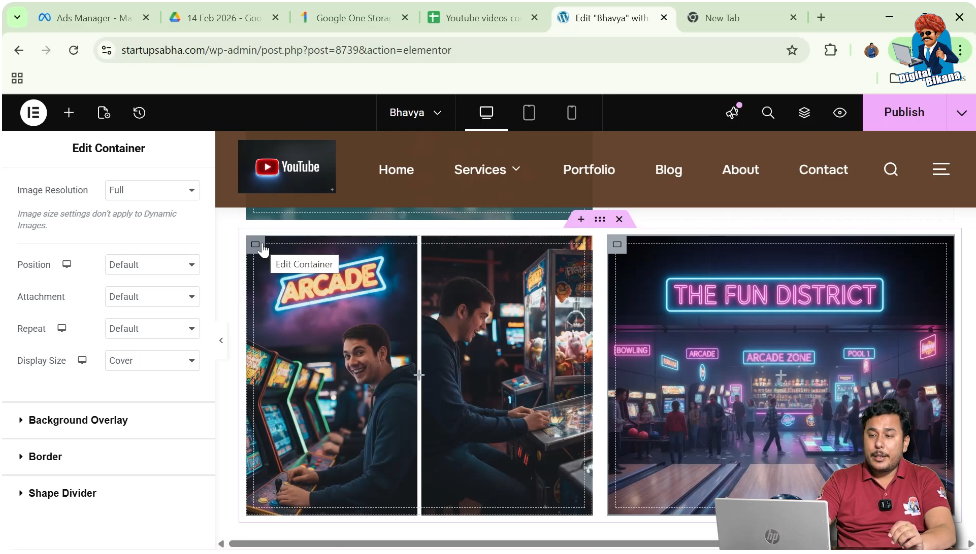Click the container drag handle dots

click(600, 219)
